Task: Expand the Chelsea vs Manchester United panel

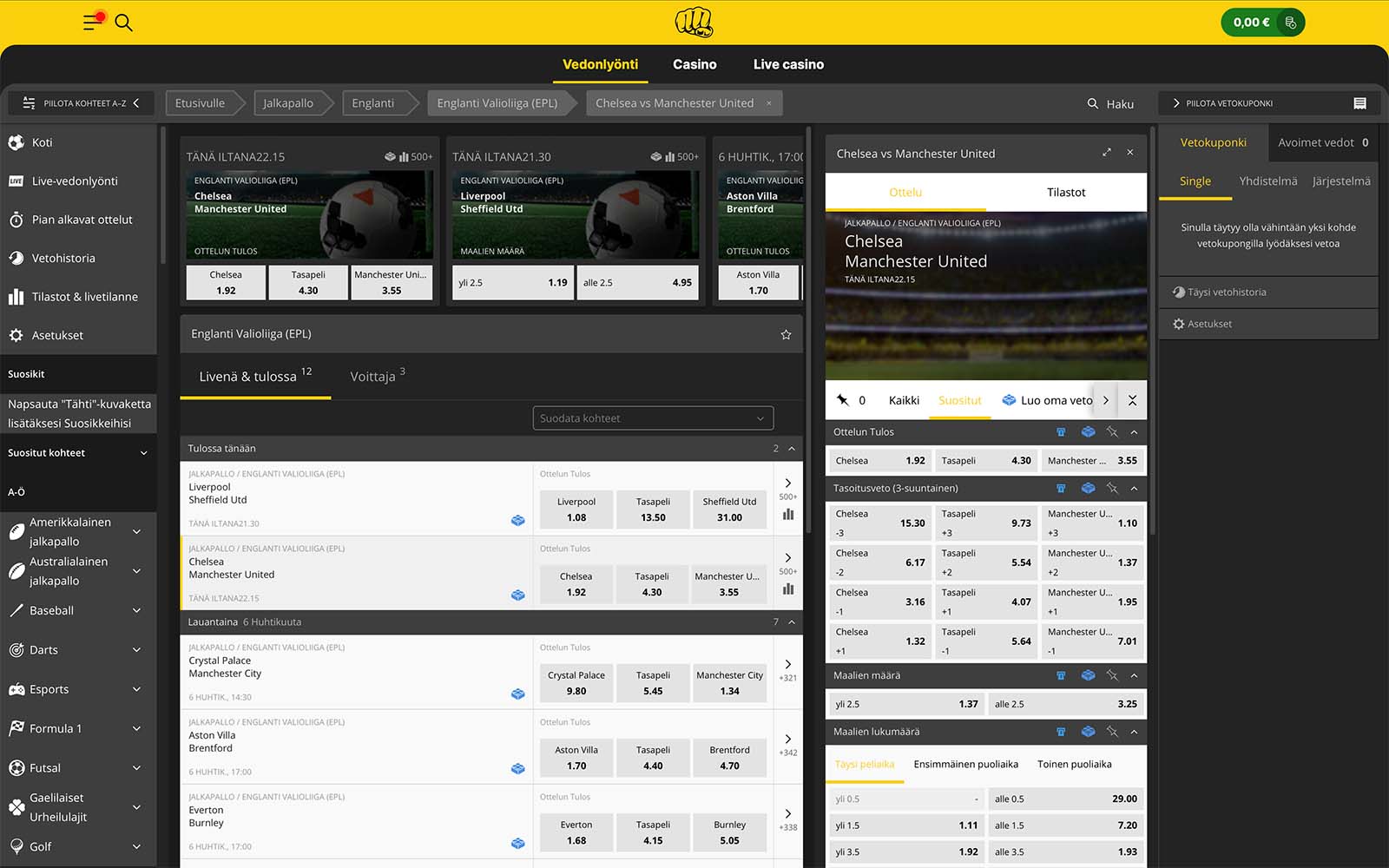Action: click(x=1107, y=153)
